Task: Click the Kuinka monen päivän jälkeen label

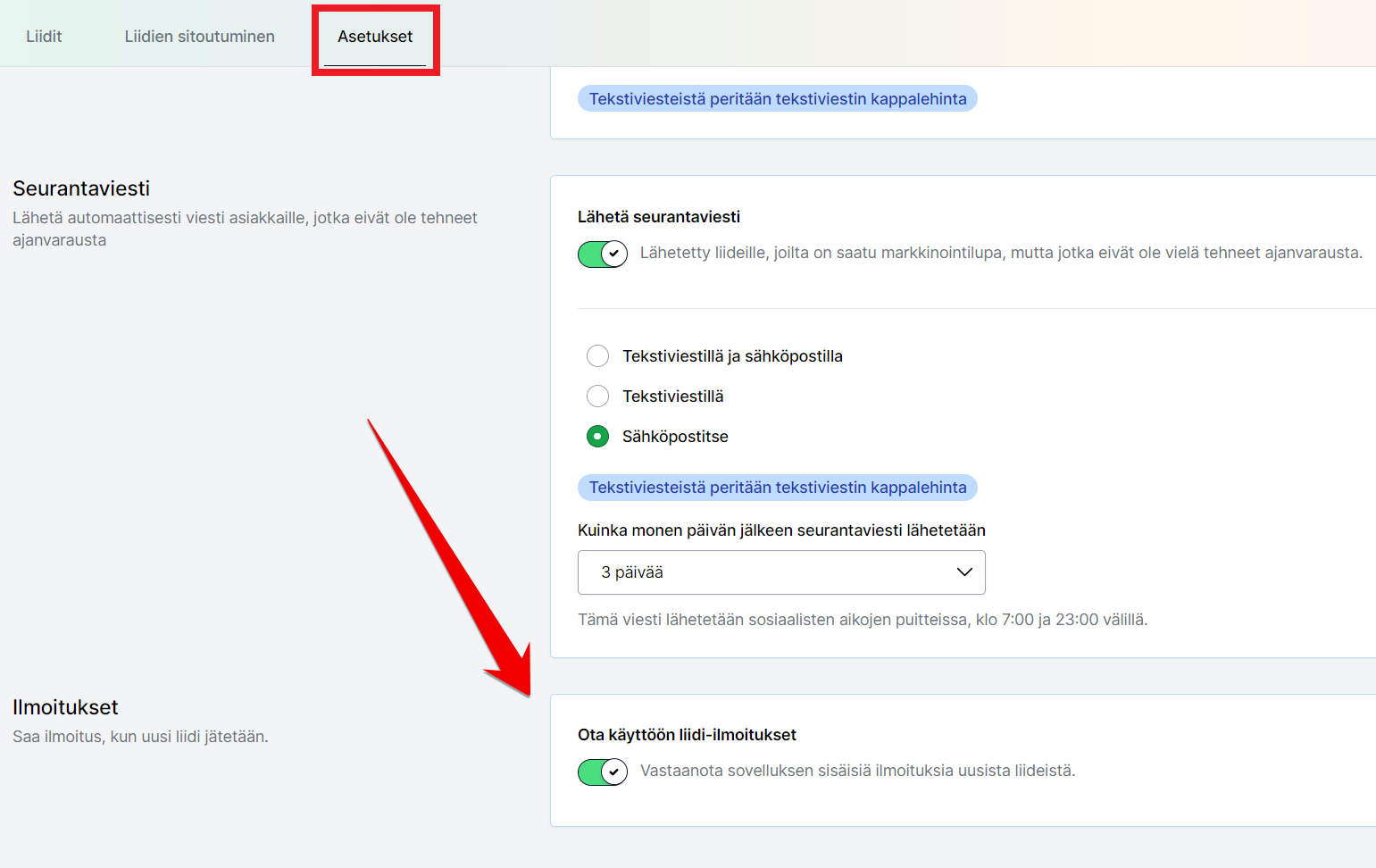Action: [x=781, y=530]
